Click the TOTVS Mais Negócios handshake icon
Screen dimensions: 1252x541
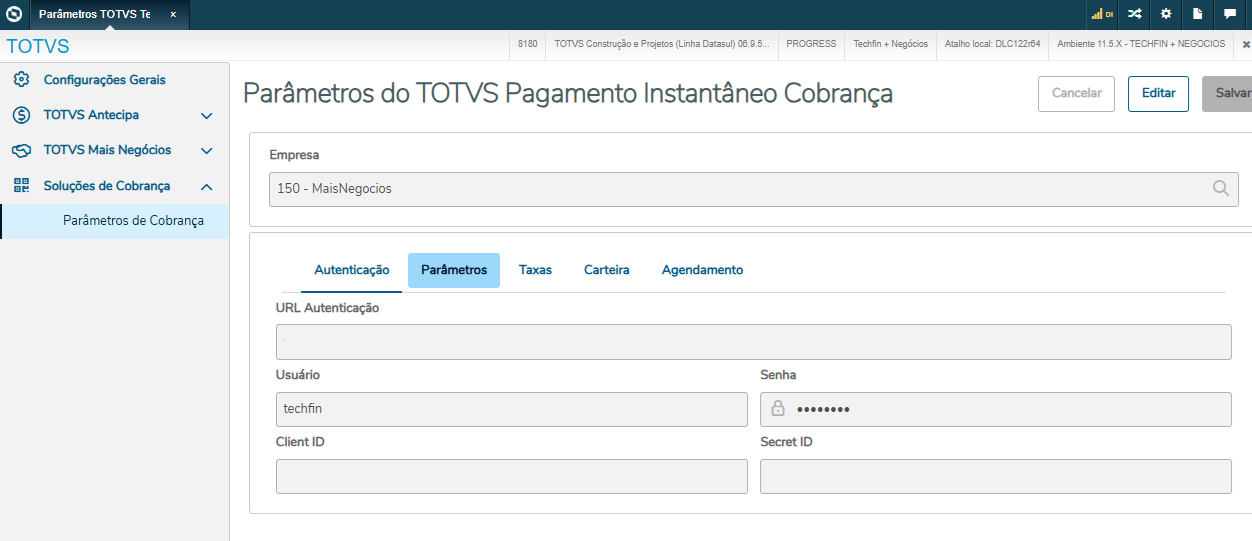[x=22, y=151]
